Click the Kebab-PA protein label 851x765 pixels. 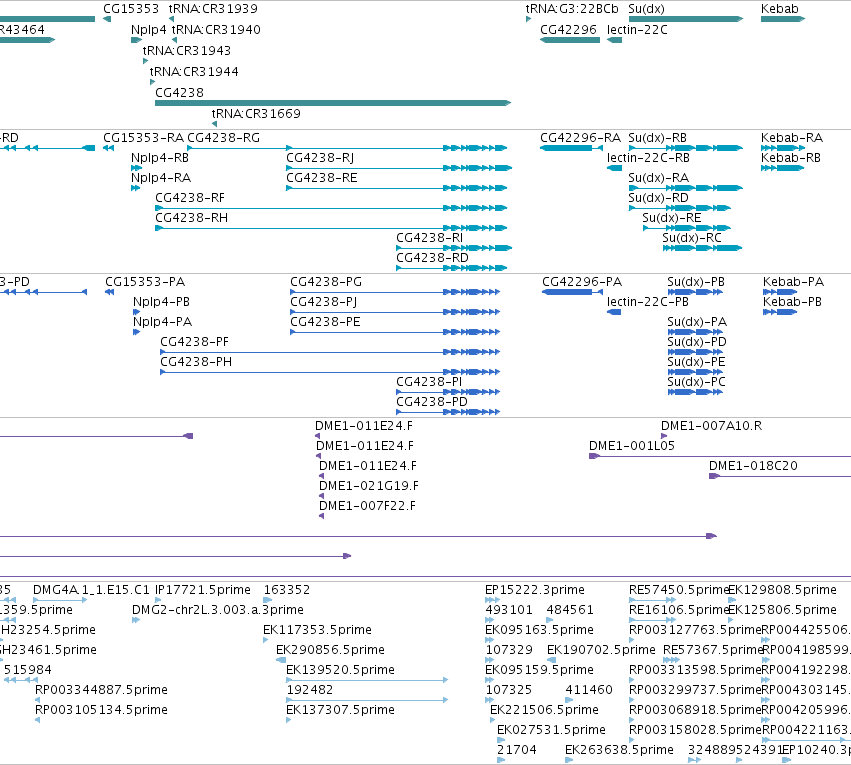[x=793, y=282]
